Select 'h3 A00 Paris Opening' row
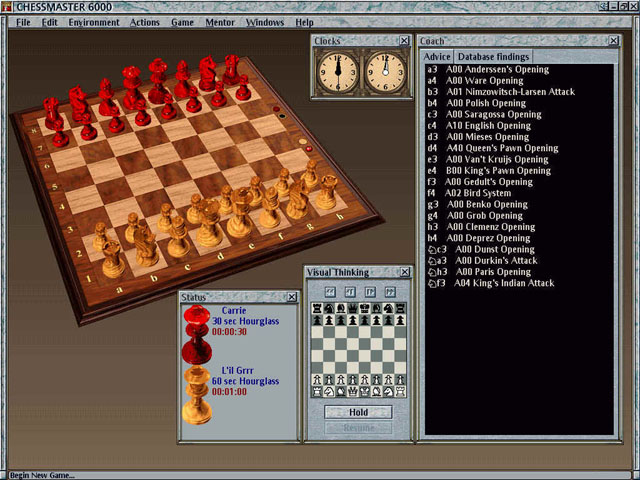 click(x=479, y=272)
